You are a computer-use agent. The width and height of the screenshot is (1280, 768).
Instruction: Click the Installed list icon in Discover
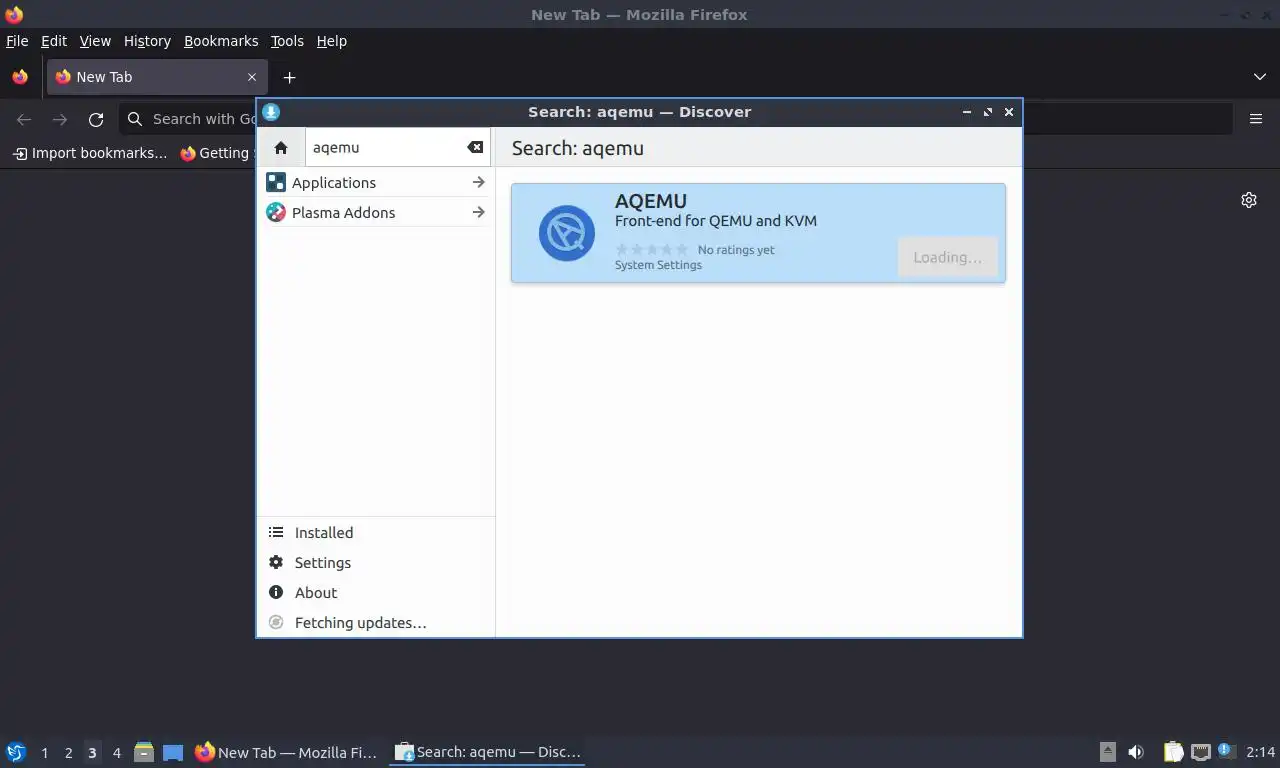click(276, 532)
